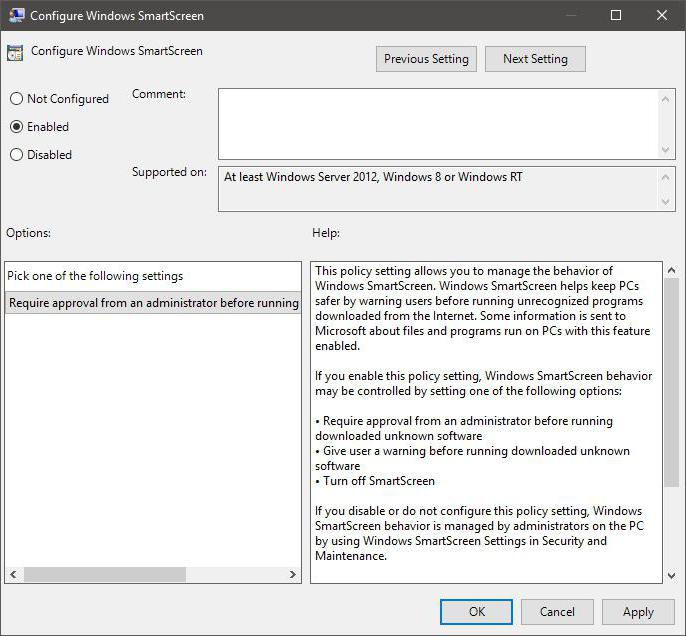Close the Configure Windows SmartScreen dialog
The image size is (686, 636).
tap(662, 15)
